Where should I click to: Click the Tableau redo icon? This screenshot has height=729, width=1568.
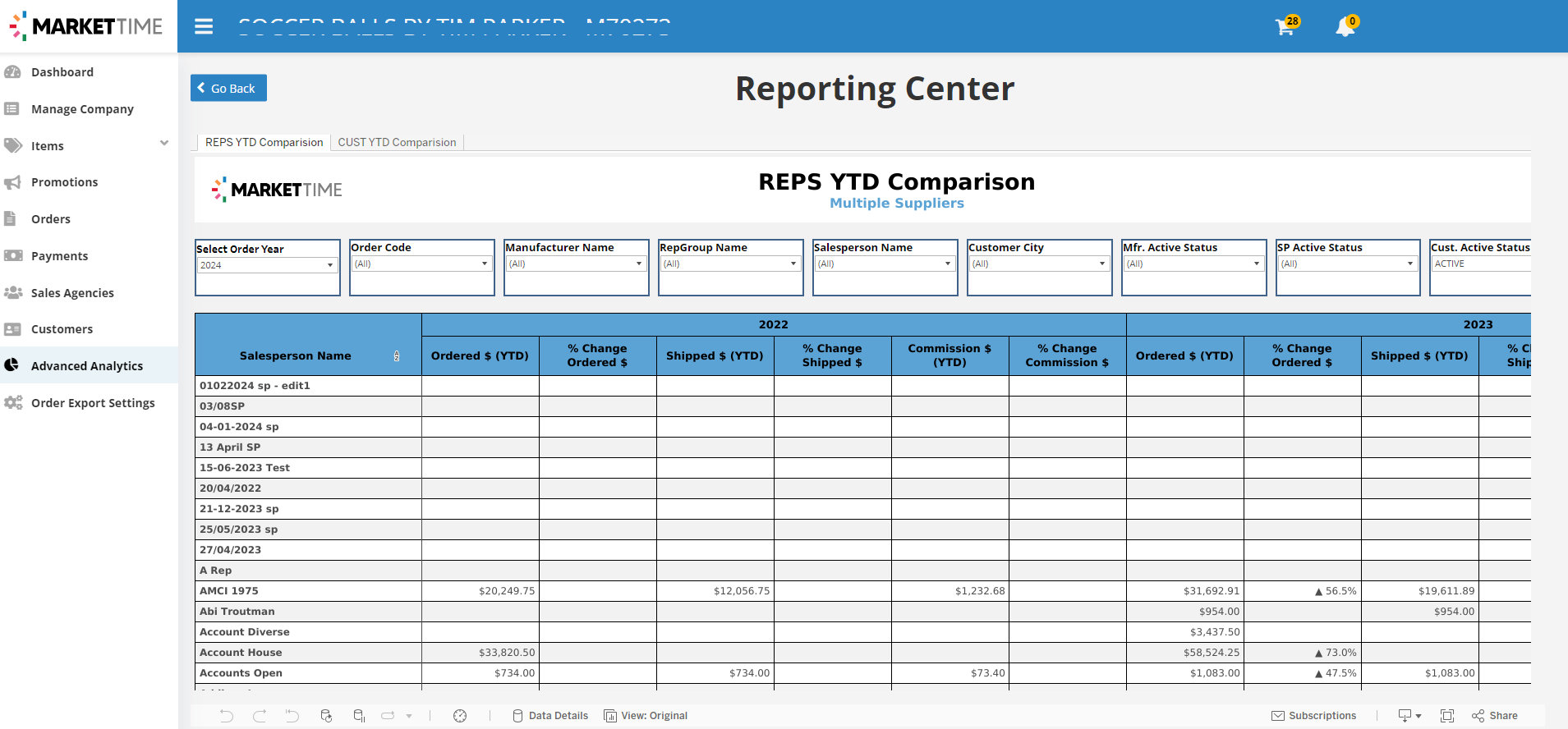click(x=260, y=716)
